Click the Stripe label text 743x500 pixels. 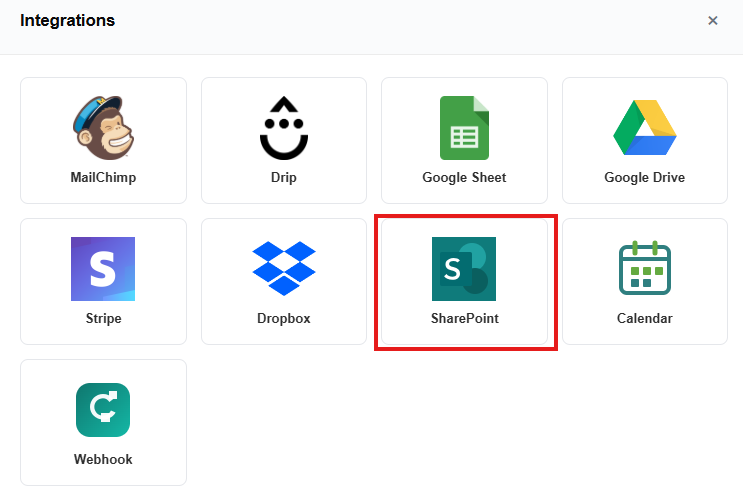coord(103,318)
